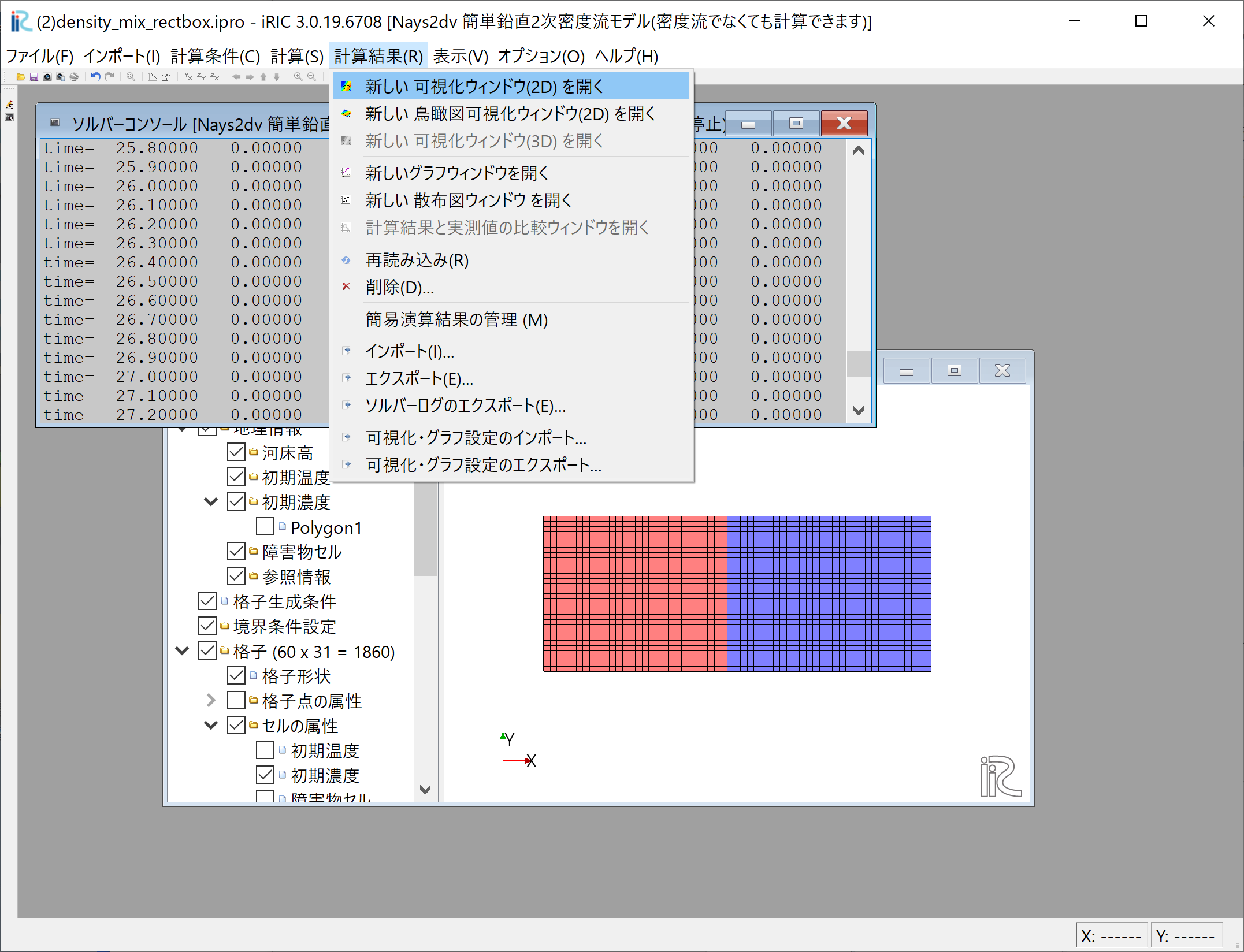Screen dimensions: 1244x952
Task: Open the ファイル(F) menu
Action: (x=40, y=56)
